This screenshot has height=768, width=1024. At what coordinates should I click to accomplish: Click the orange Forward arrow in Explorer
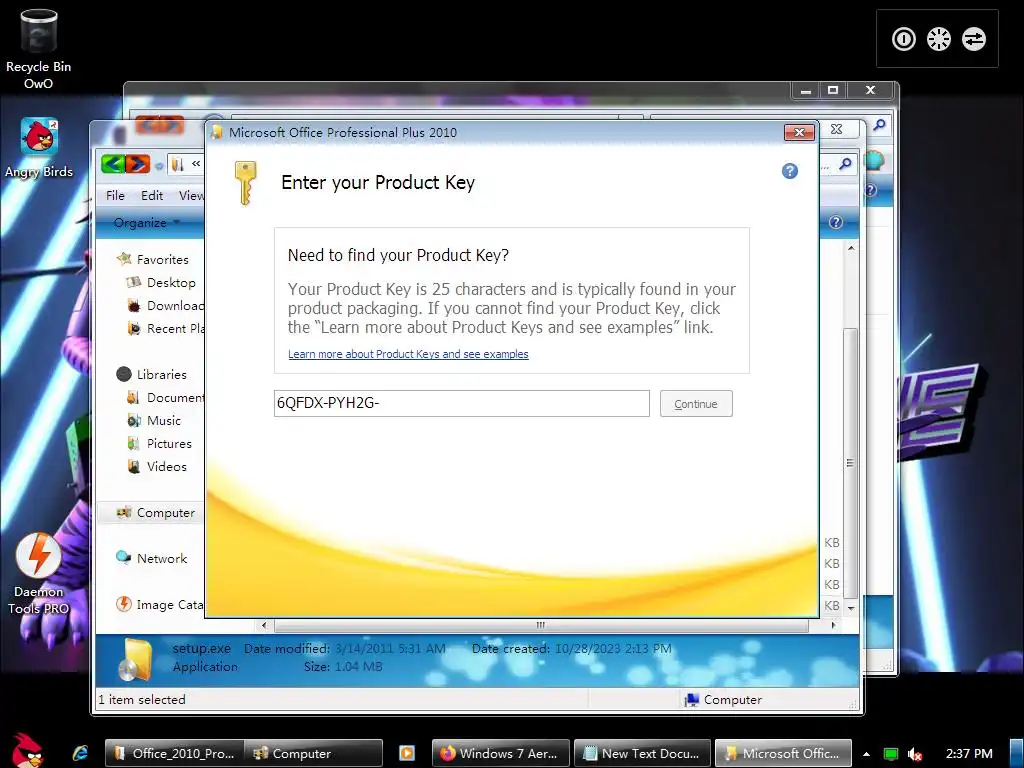coord(137,163)
